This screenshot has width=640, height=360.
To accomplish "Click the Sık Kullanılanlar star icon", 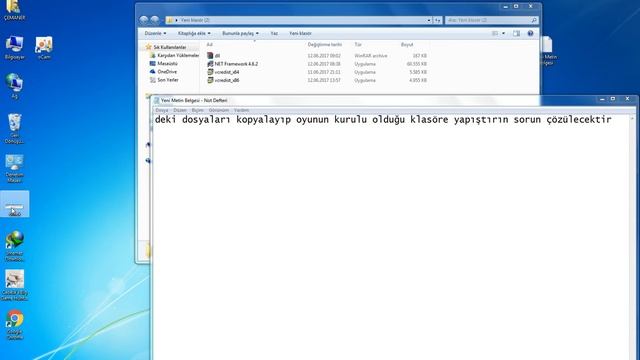I will coord(149,47).
